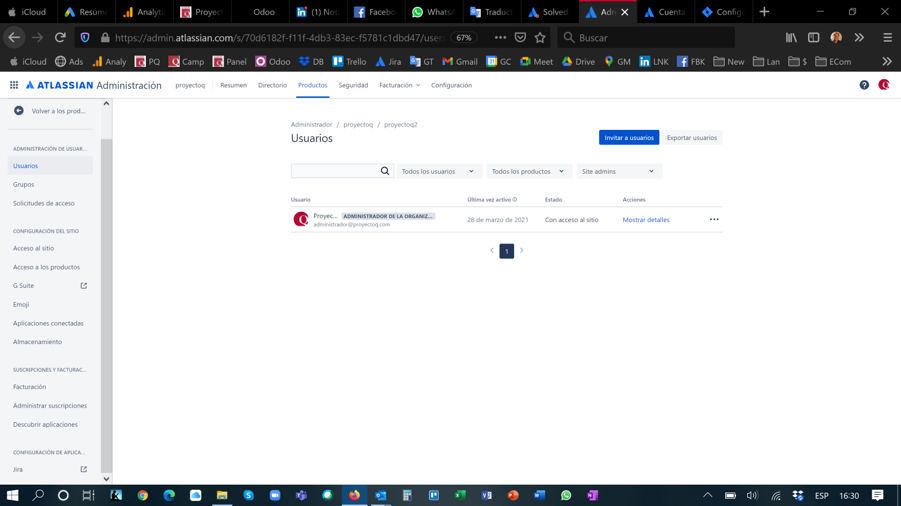Image resolution: width=901 pixels, height=506 pixels.
Task: Click the page zoom 67% indicator in the address bar
Action: coord(464,38)
